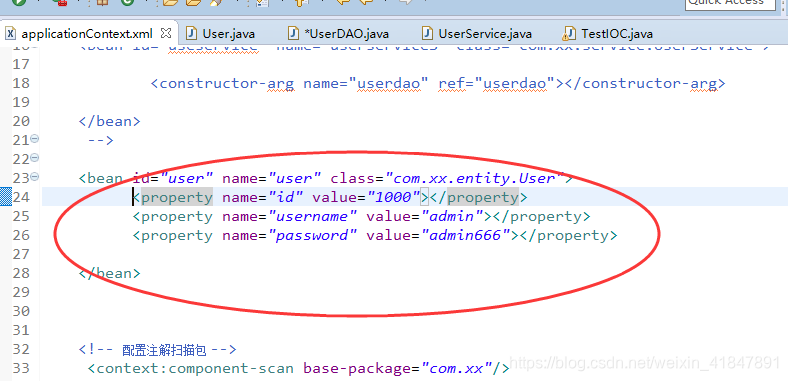Click value "1000" on line 24
This screenshot has width=788, height=381.
click(393, 197)
